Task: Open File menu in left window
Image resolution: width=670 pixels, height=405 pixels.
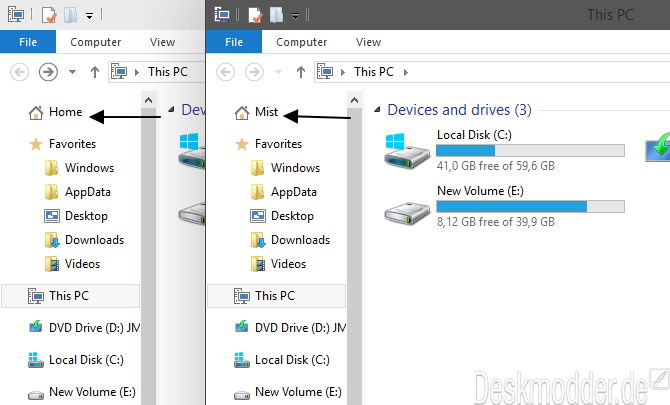Action: coord(28,42)
